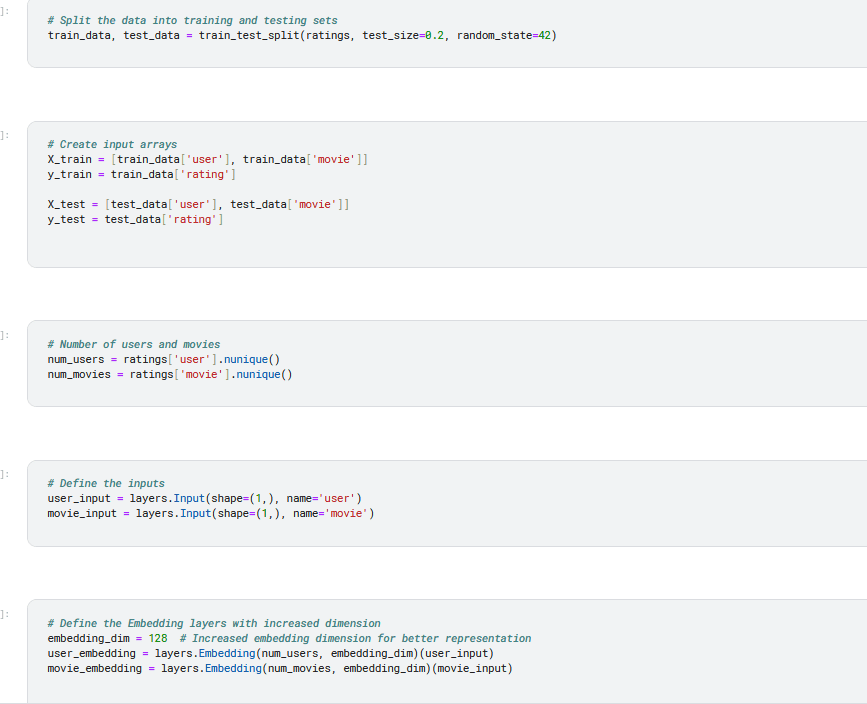This screenshot has height=704, width=867.
Task: Click the 'Split the data' comment line
Action: [x=192, y=20]
